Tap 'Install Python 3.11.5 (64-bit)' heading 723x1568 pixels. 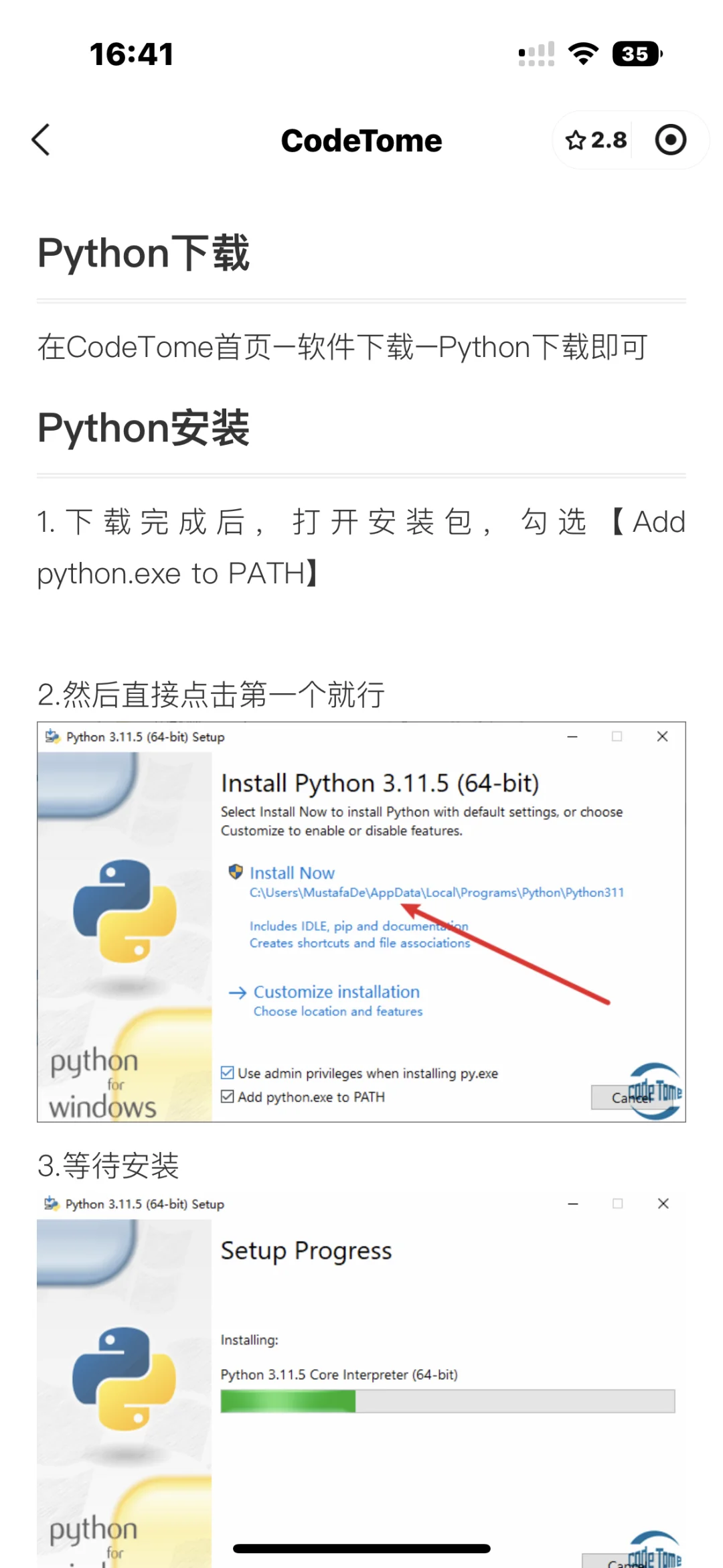click(380, 784)
